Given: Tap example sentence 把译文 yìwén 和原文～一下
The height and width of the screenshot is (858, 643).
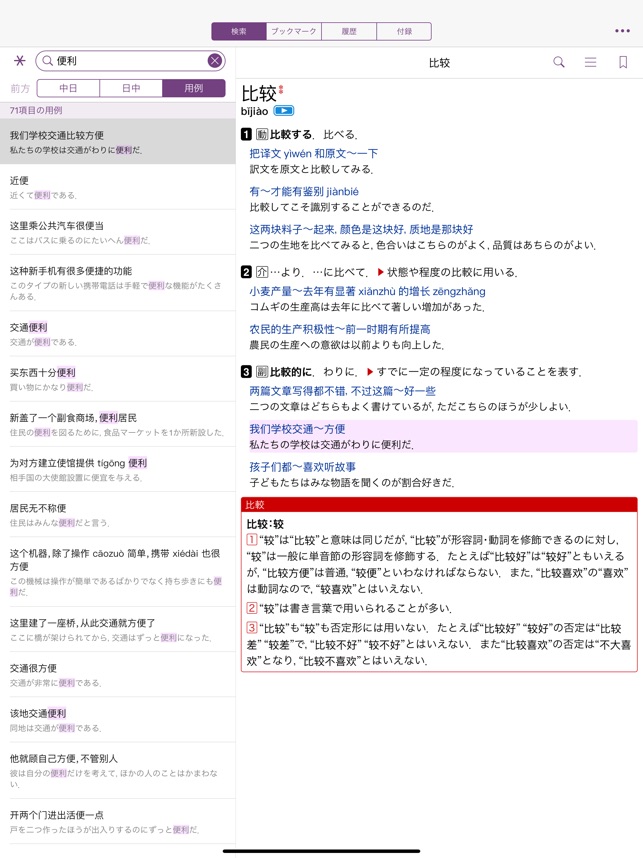Looking at the screenshot, I should [x=314, y=154].
